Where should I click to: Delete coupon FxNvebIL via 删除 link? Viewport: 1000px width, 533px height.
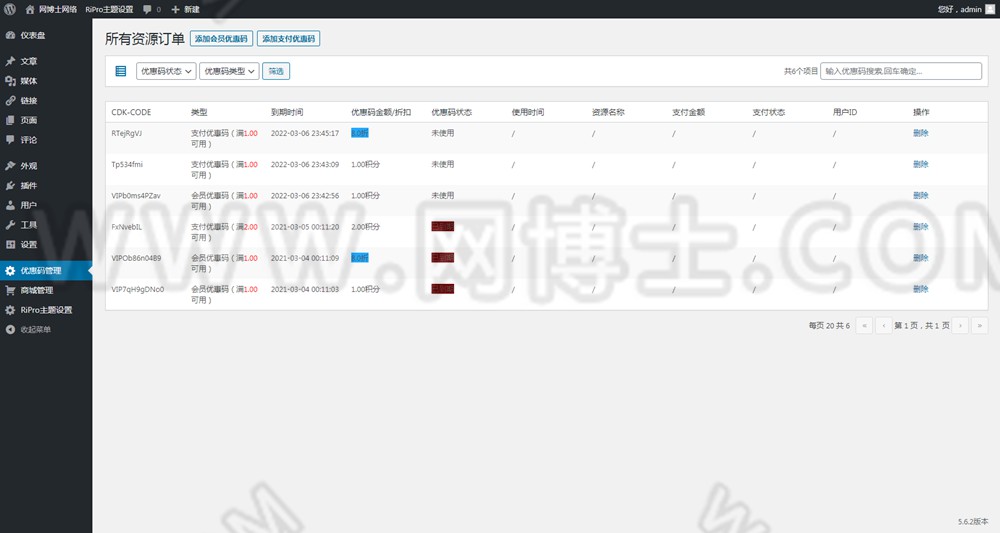[920, 227]
